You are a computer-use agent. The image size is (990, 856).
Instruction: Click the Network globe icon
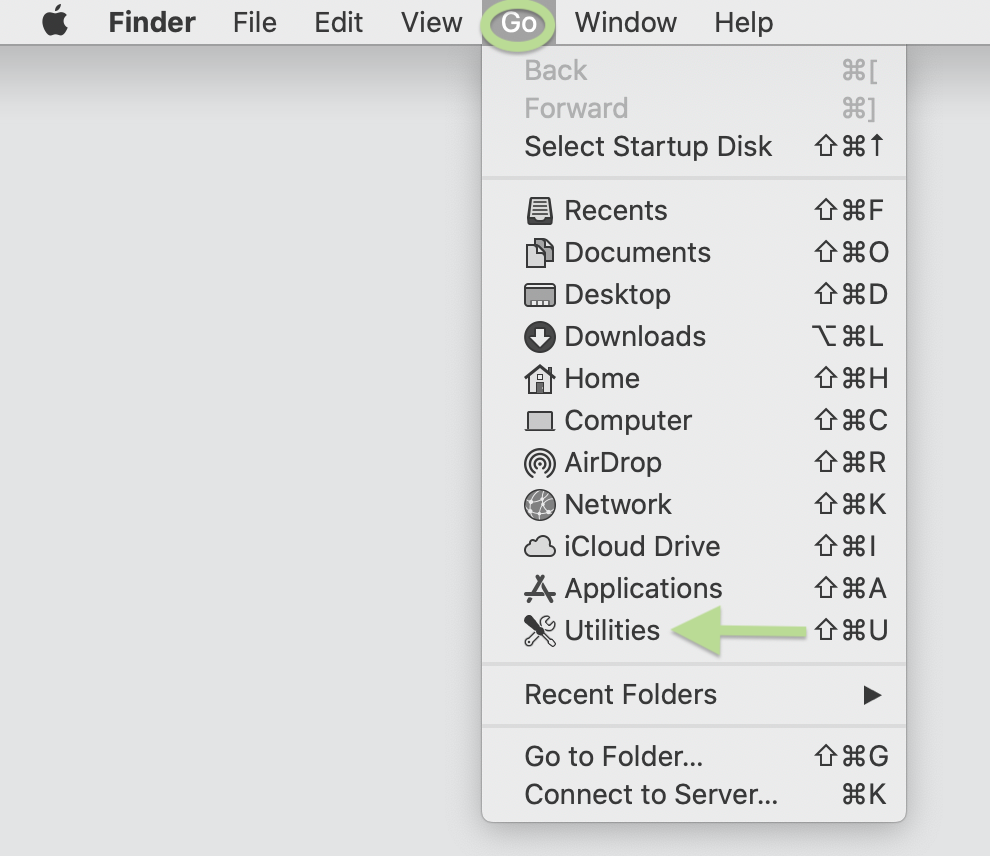(x=539, y=505)
